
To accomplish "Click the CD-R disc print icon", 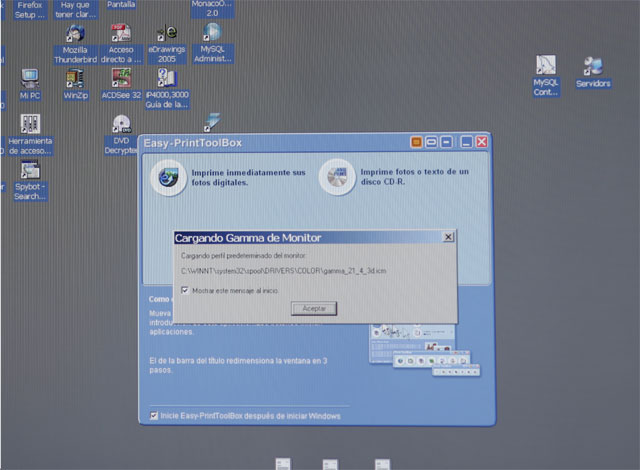I will click(x=335, y=177).
